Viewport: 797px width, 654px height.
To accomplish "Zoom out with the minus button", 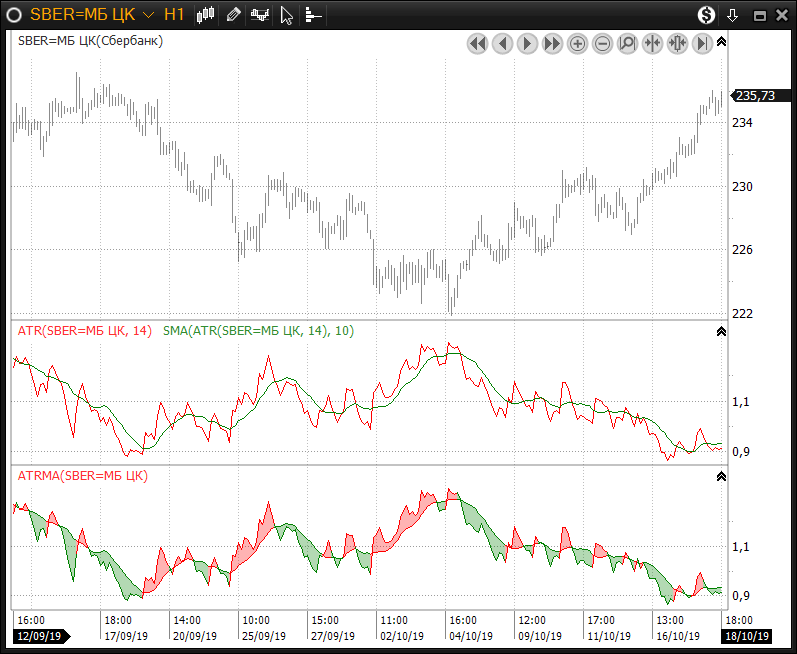I will click(x=602, y=43).
